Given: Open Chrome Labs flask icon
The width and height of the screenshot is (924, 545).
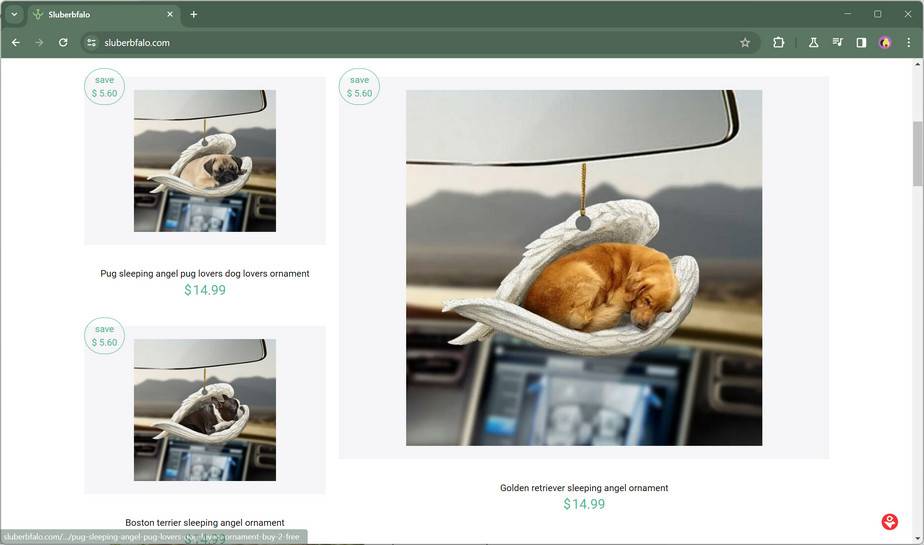Looking at the screenshot, I should [813, 42].
